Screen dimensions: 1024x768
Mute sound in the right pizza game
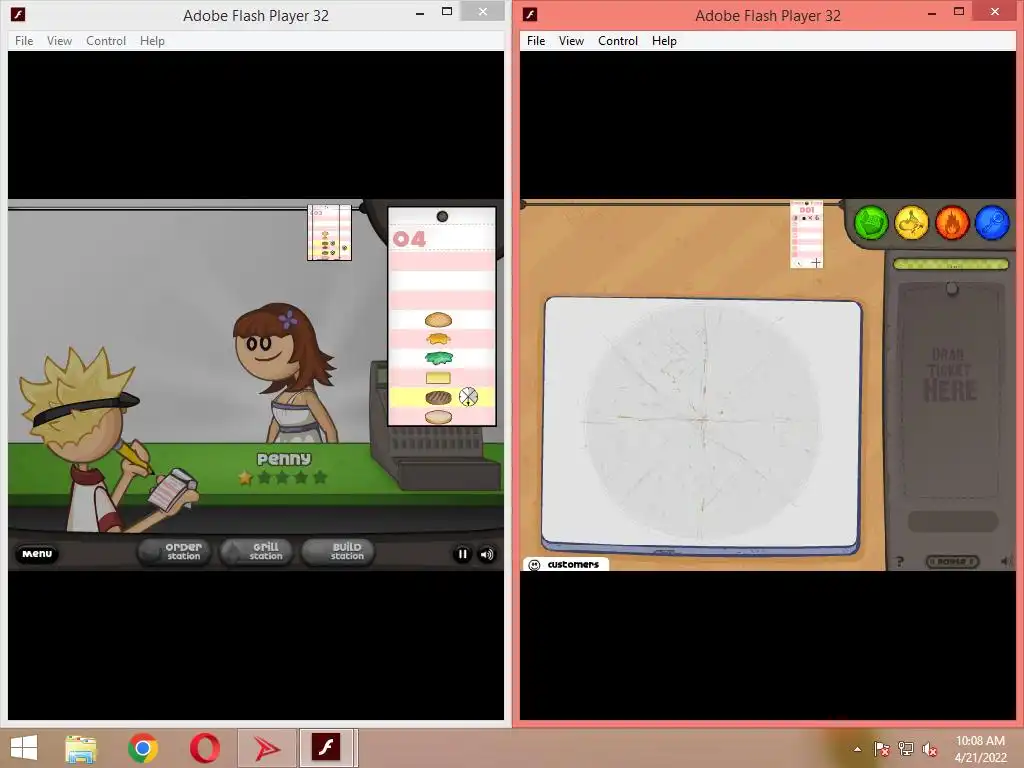tap(1005, 561)
